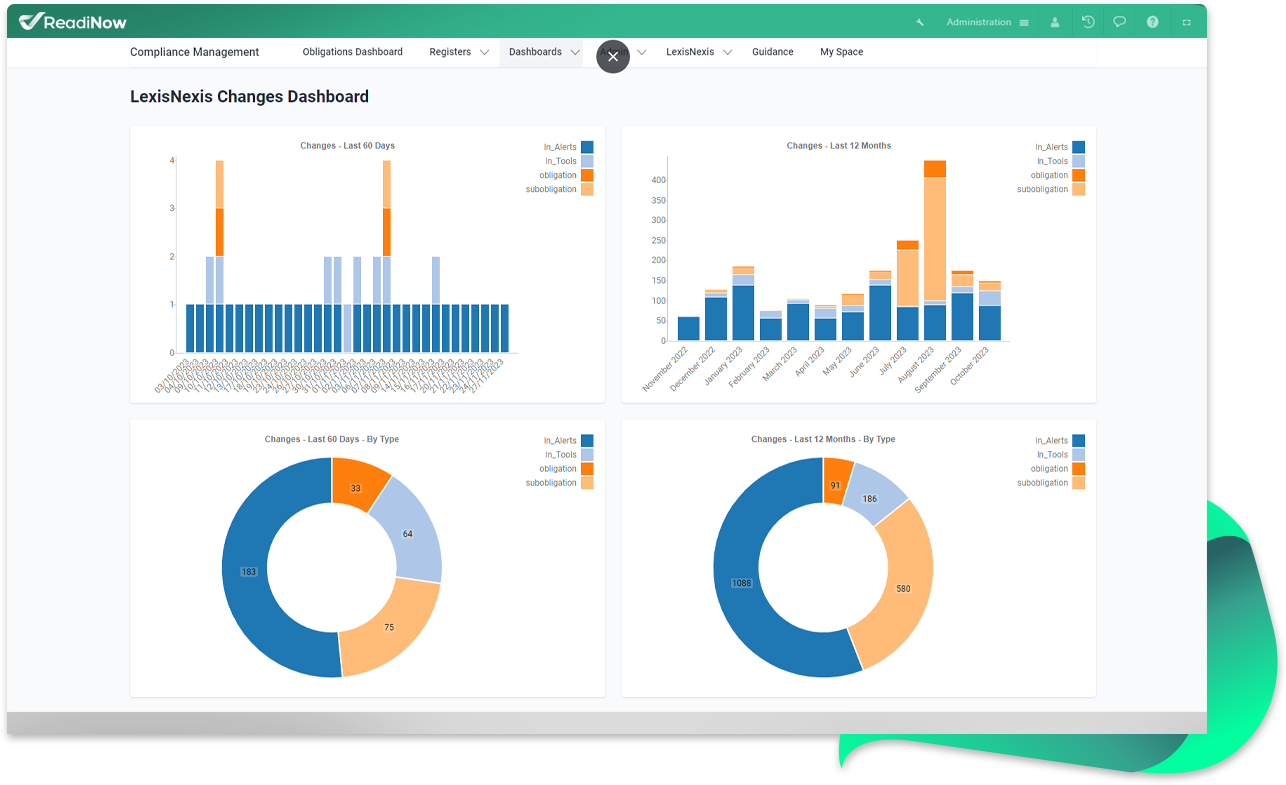Click In_Alerts swatch in Last 12 Months chart
Screen dimensions: 1286x785
coord(1079,147)
